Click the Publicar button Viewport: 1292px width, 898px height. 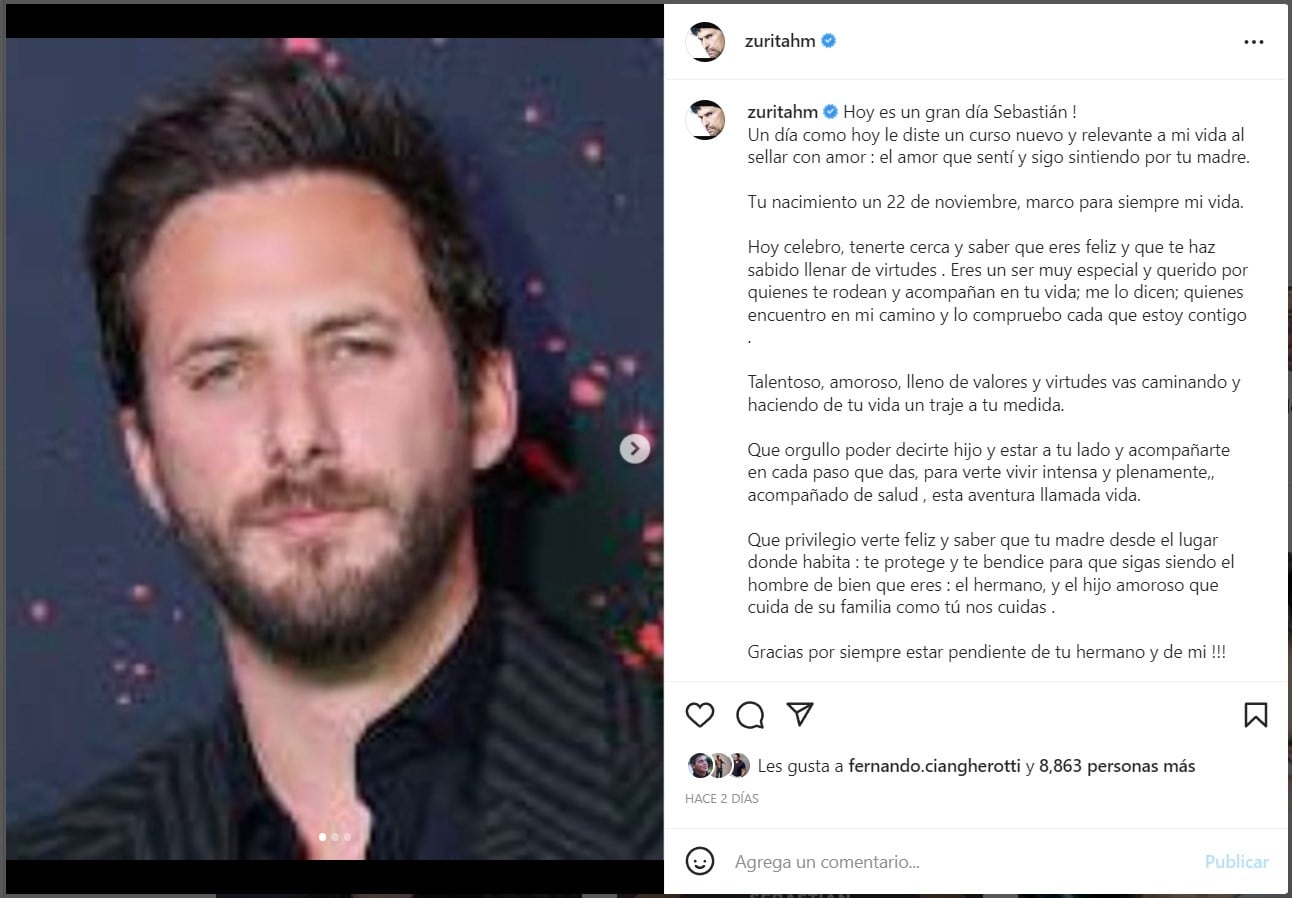pyautogui.click(x=1236, y=861)
